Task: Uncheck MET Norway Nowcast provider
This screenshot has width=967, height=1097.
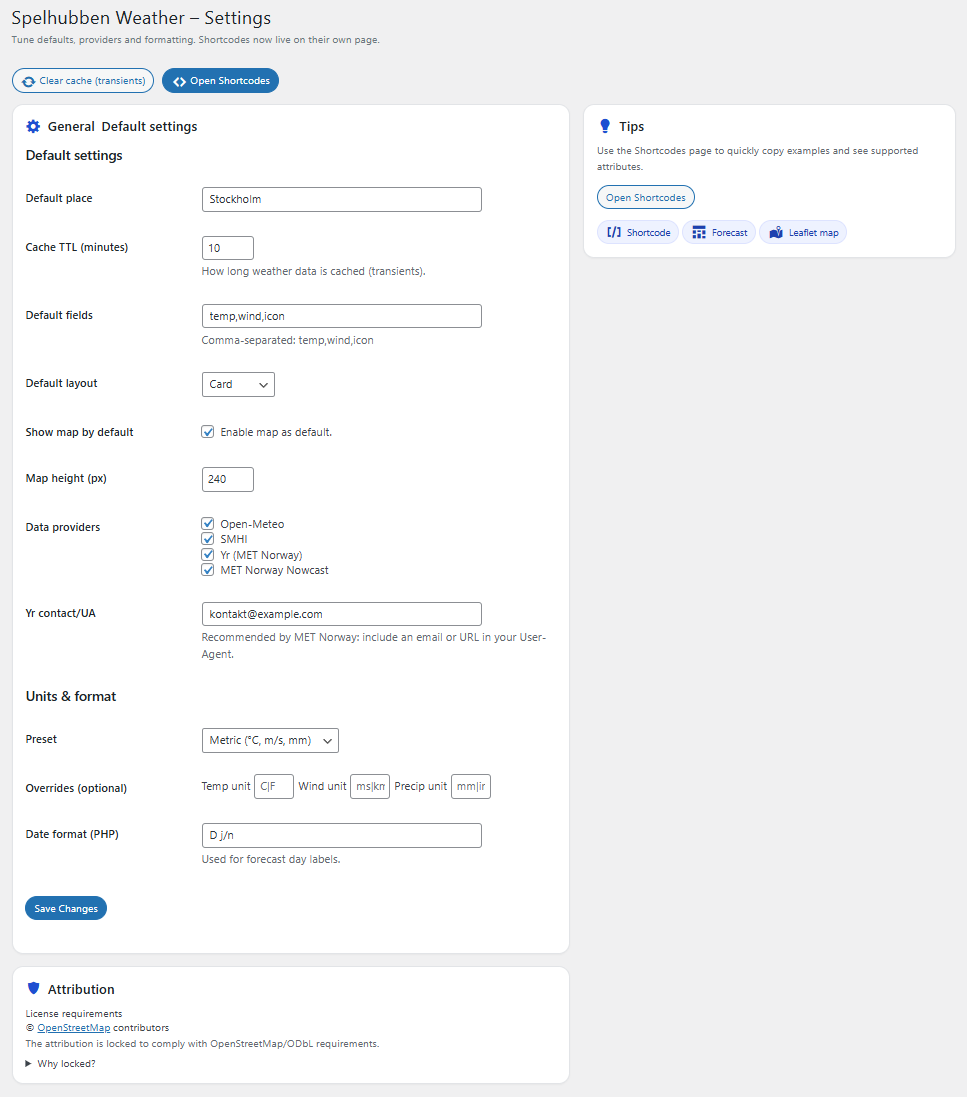Action: tap(207, 570)
